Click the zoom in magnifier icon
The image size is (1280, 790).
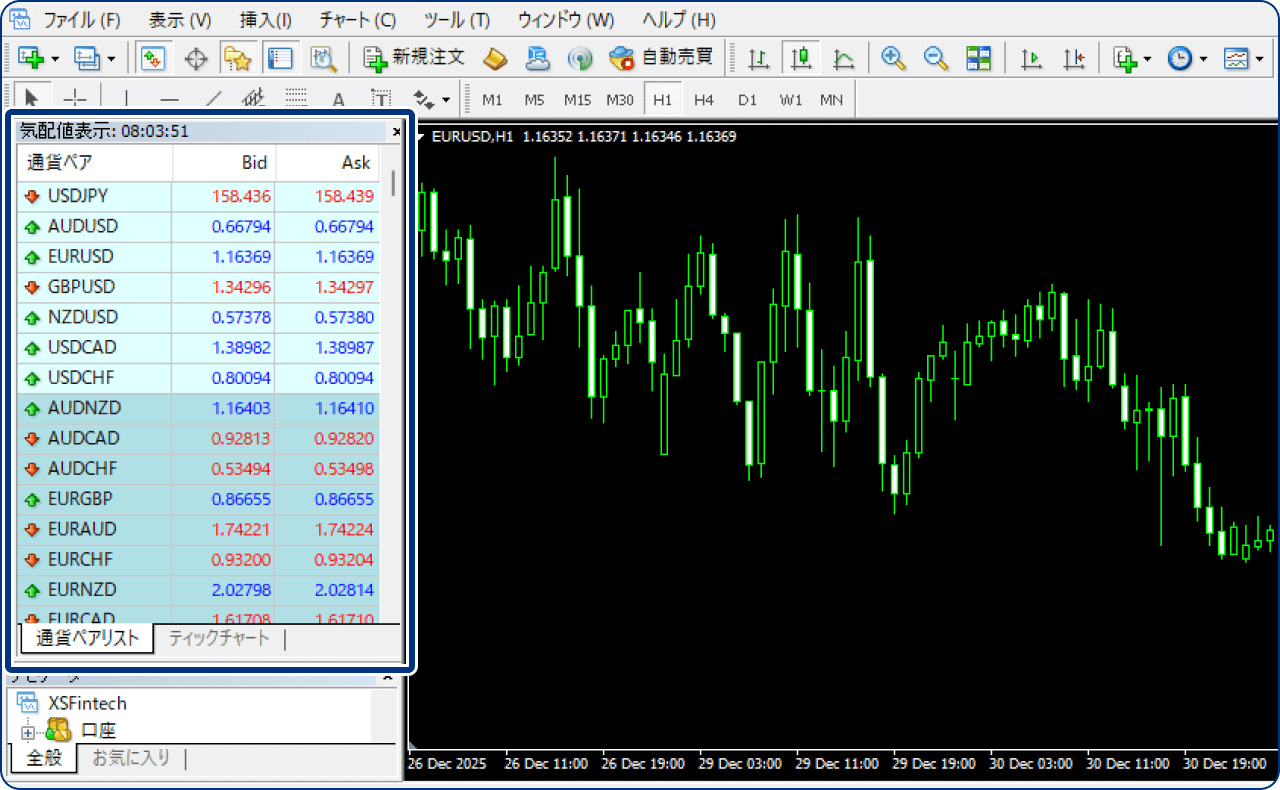tap(893, 58)
